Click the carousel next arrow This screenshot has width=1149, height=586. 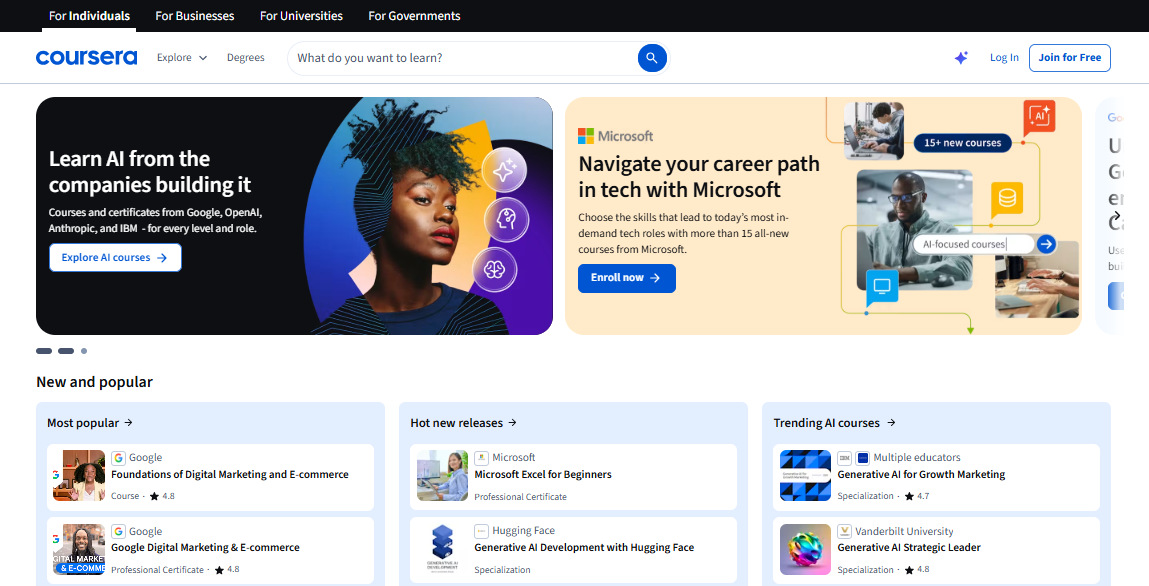point(1116,216)
